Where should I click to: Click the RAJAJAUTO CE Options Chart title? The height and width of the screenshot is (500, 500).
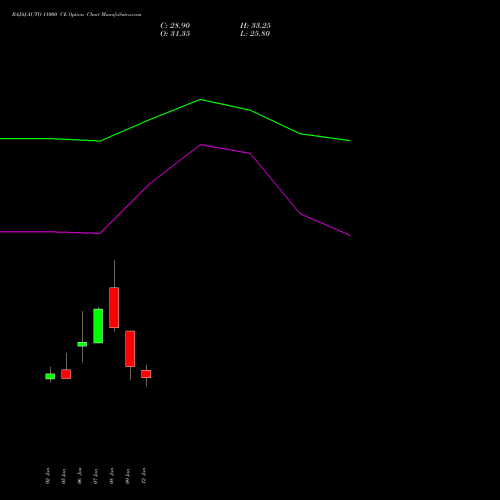[76, 15]
